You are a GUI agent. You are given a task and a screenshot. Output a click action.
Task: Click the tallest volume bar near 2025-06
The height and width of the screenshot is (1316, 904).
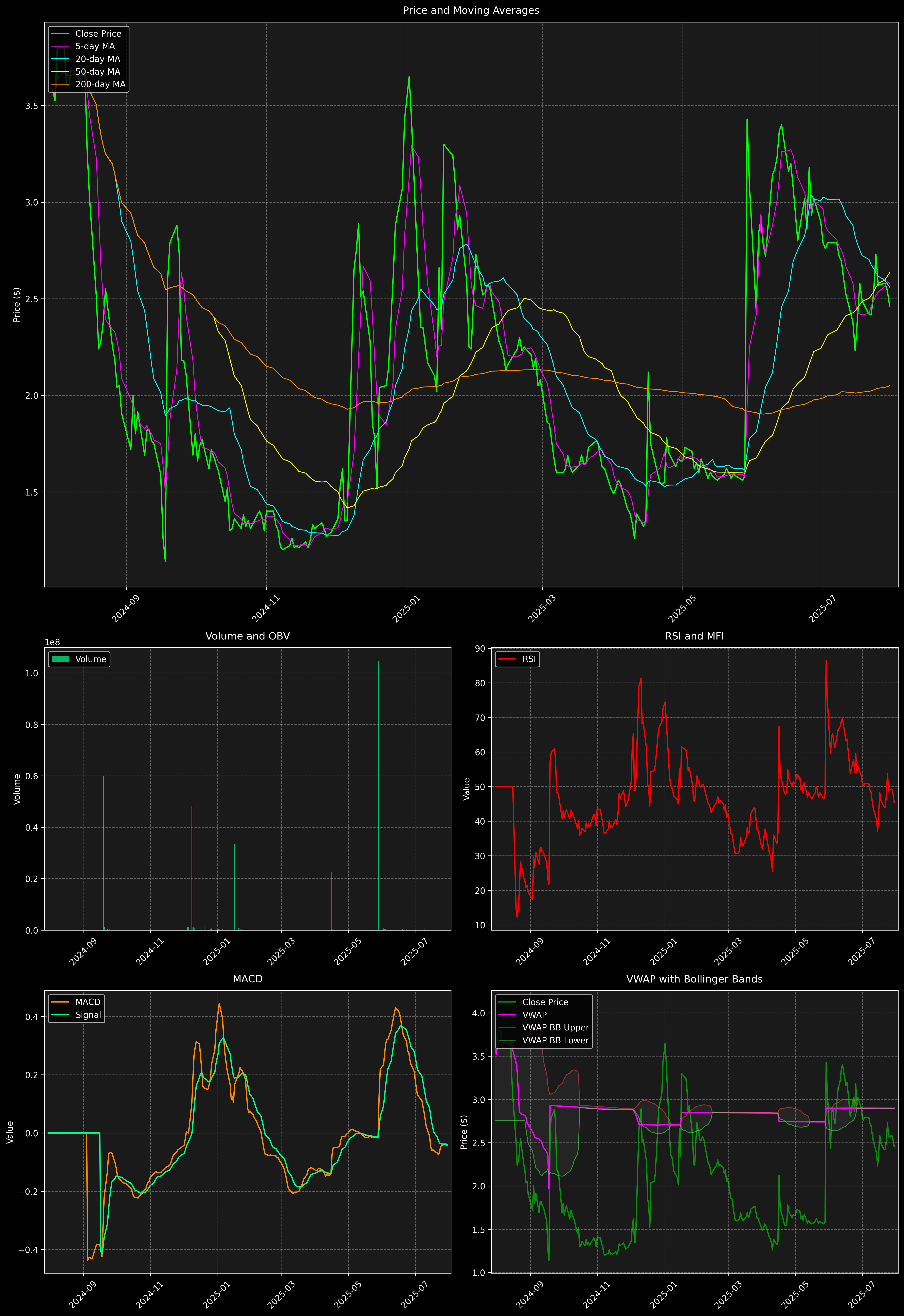[379, 796]
